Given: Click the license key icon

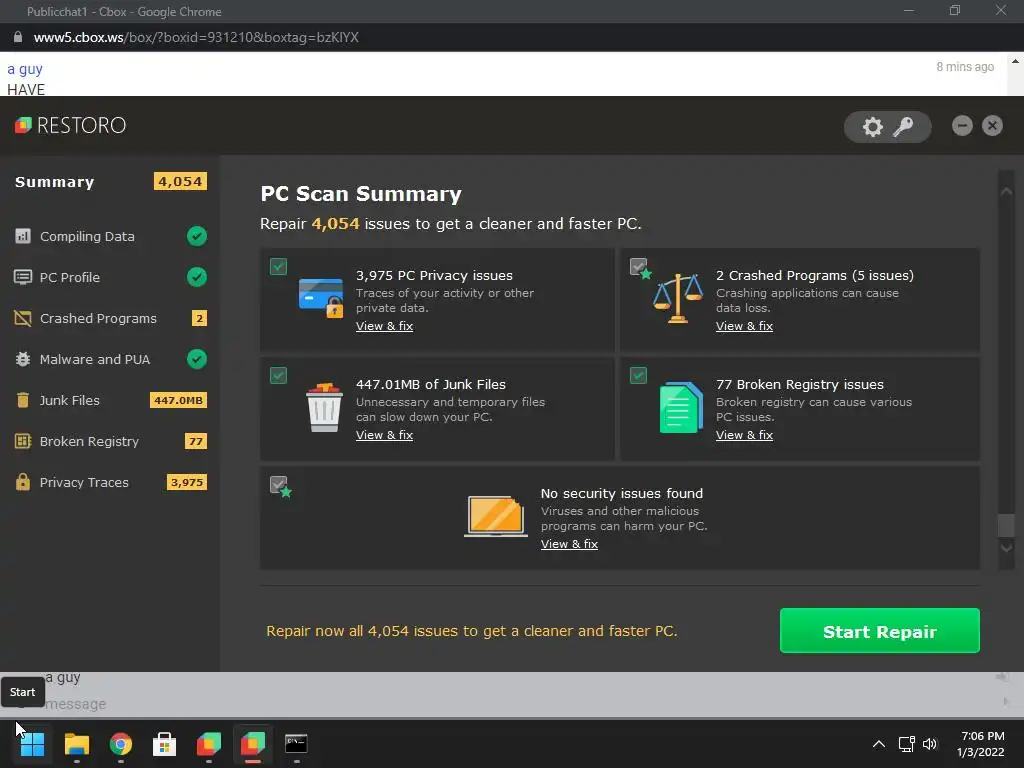Looking at the screenshot, I should [903, 127].
